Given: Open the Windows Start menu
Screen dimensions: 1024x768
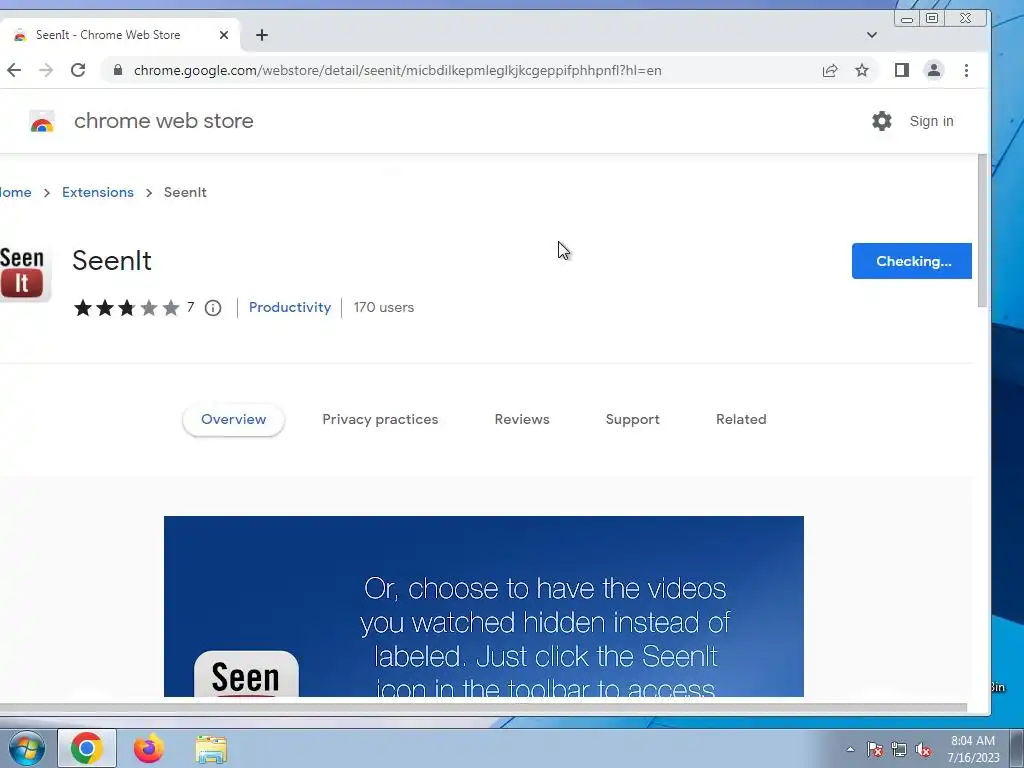Looking at the screenshot, I should [26, 748].
